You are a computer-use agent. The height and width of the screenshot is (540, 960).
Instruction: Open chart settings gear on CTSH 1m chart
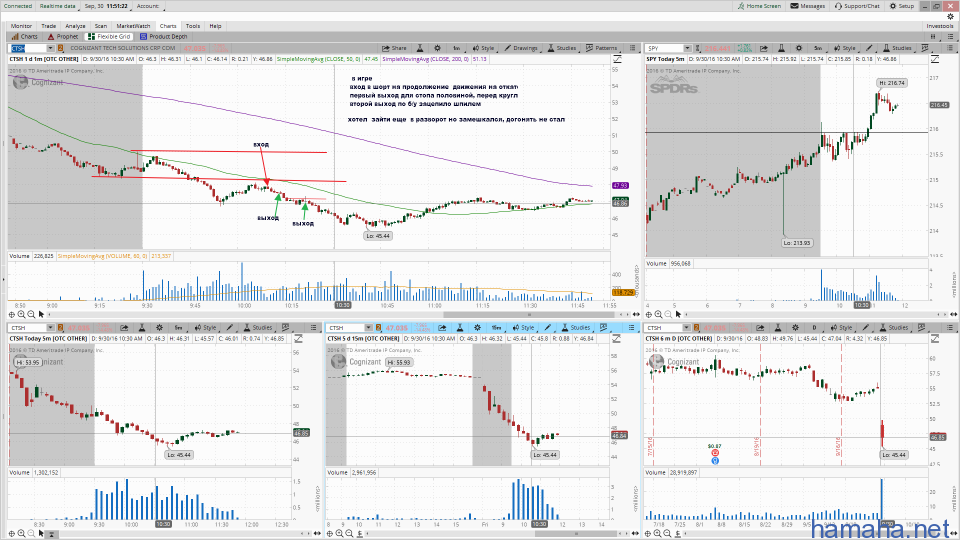pos(437,48)
